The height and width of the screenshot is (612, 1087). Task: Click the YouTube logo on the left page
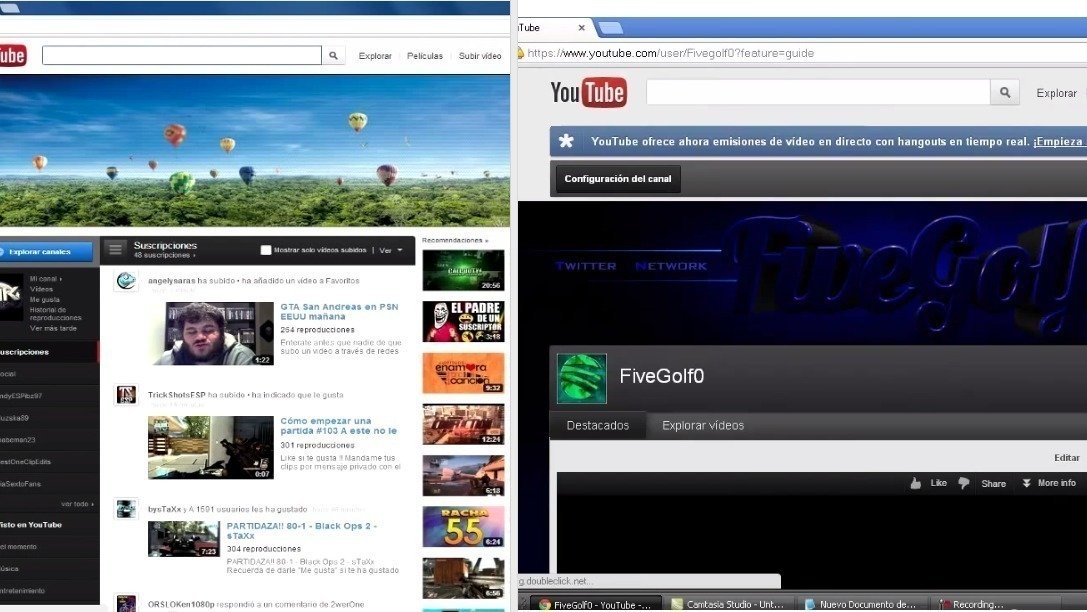click(x=11, y=55)
